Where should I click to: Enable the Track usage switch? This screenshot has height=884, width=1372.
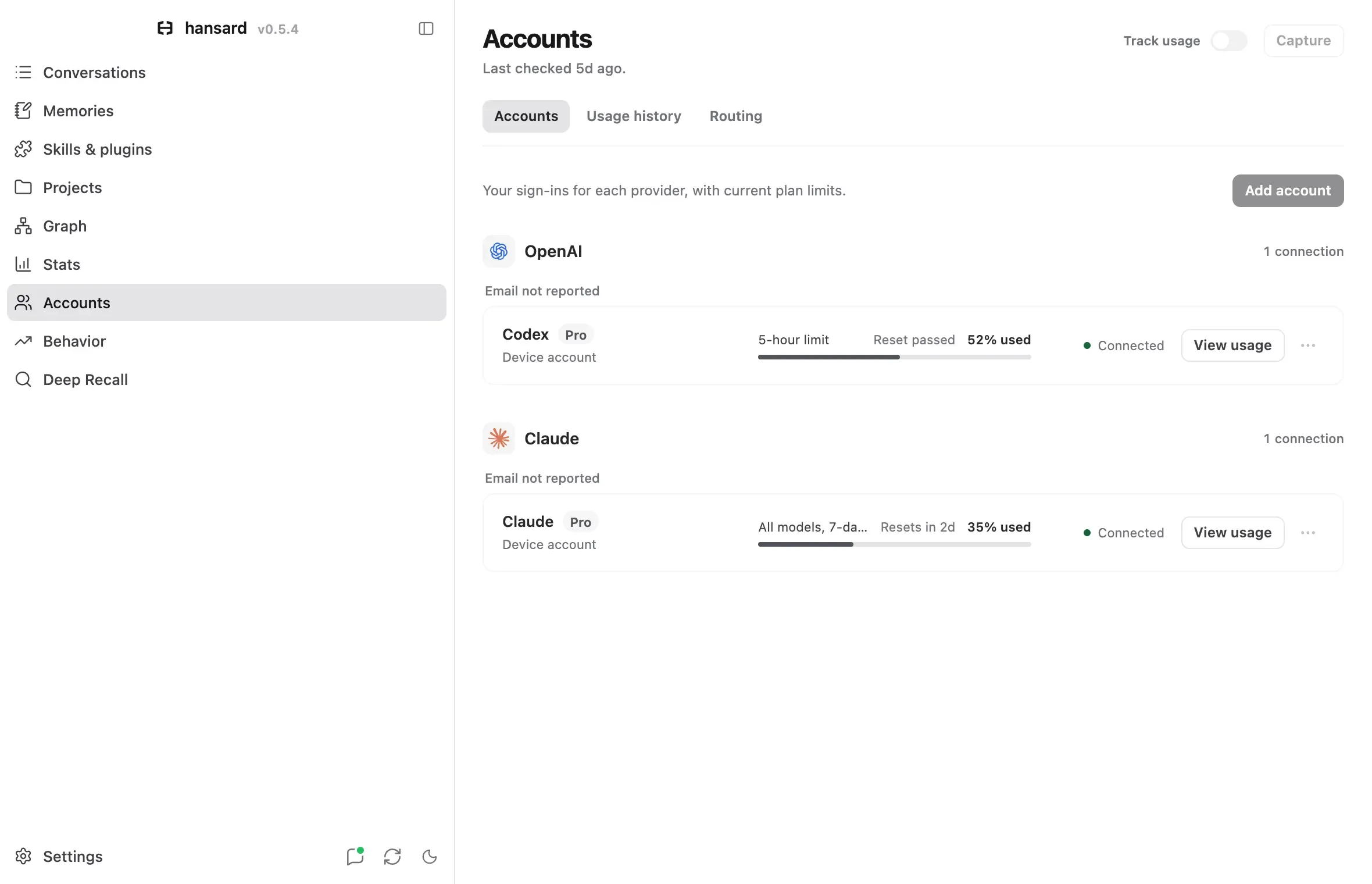[1229, 41]
